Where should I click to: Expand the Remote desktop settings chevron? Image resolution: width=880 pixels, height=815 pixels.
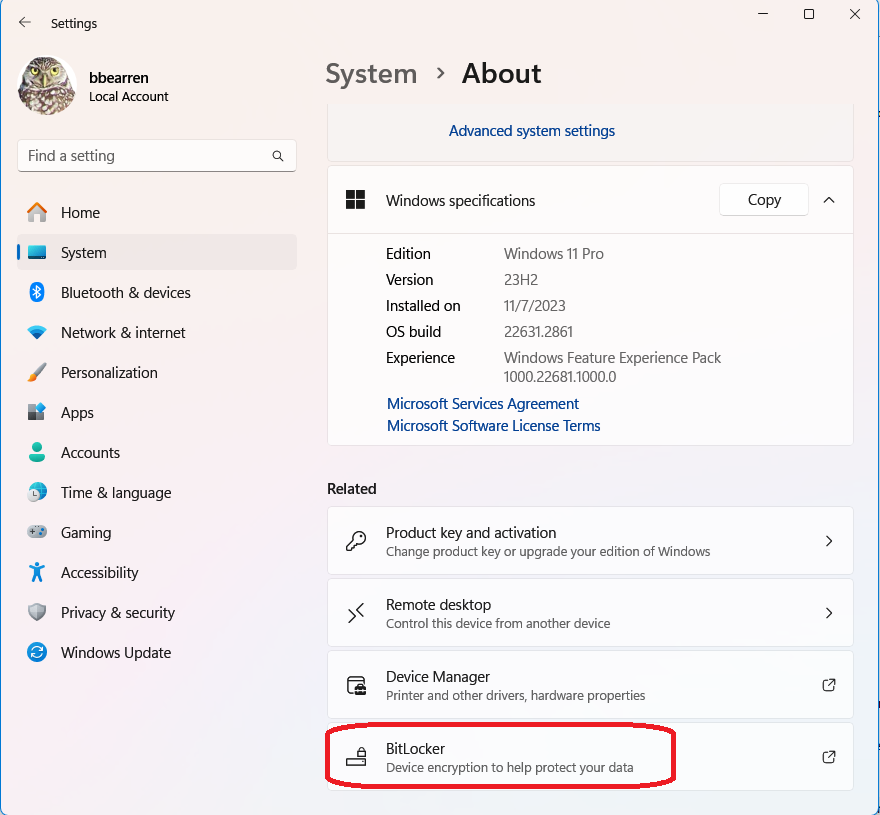tap(829, 613)
